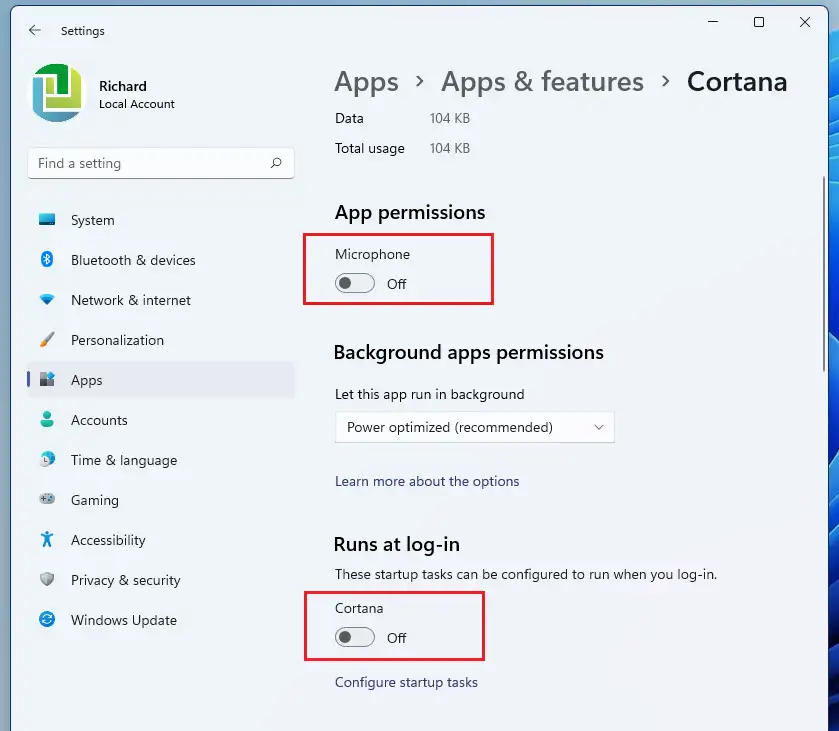This screenshot has width=839, height=731.
Task: Go to Apps breadcrumb
Action: click(x=367, y=82)
